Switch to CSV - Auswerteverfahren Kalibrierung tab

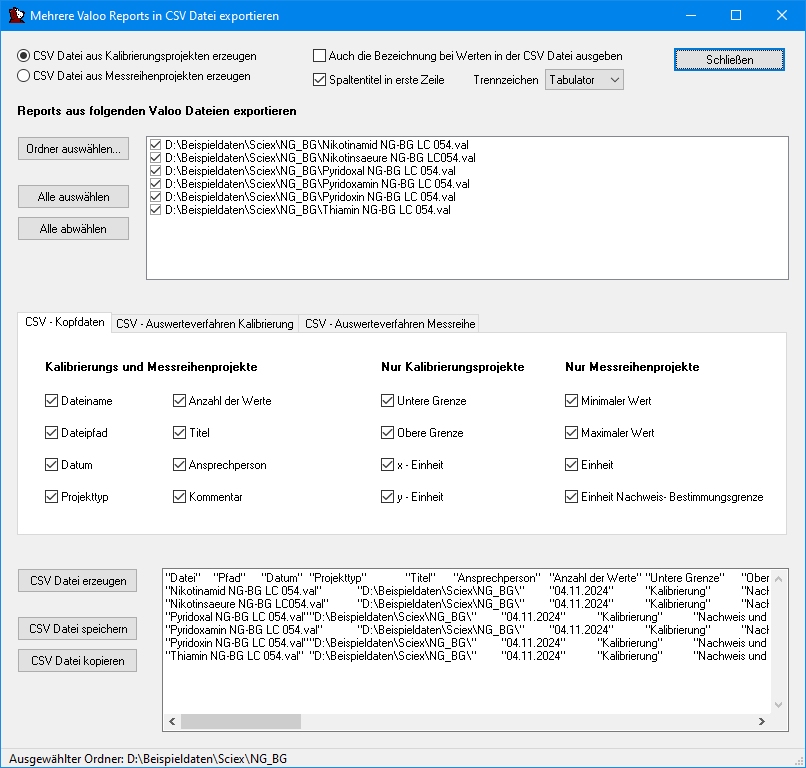click(x=205, y=323)
